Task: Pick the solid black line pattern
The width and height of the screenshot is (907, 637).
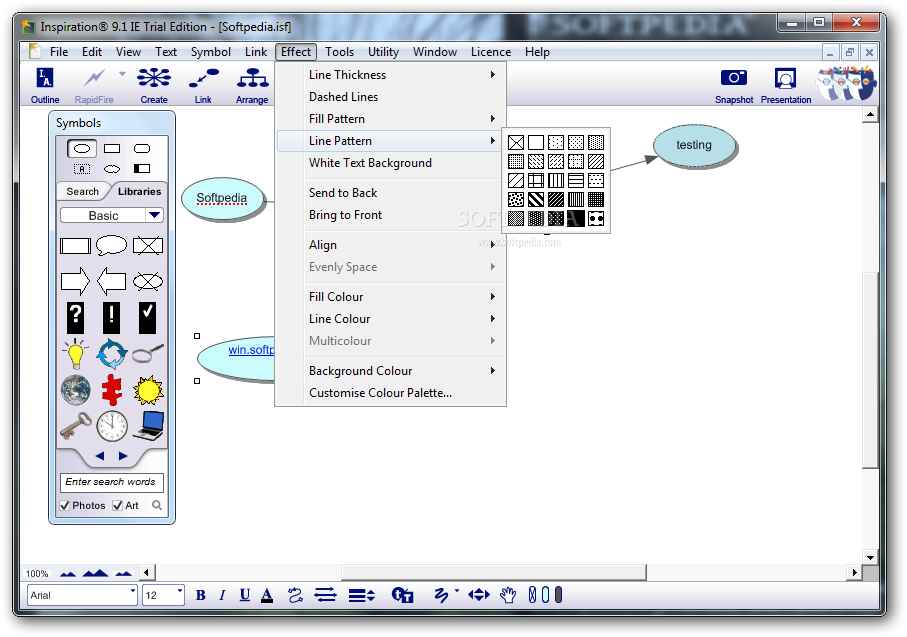Action: click(576, 218)
